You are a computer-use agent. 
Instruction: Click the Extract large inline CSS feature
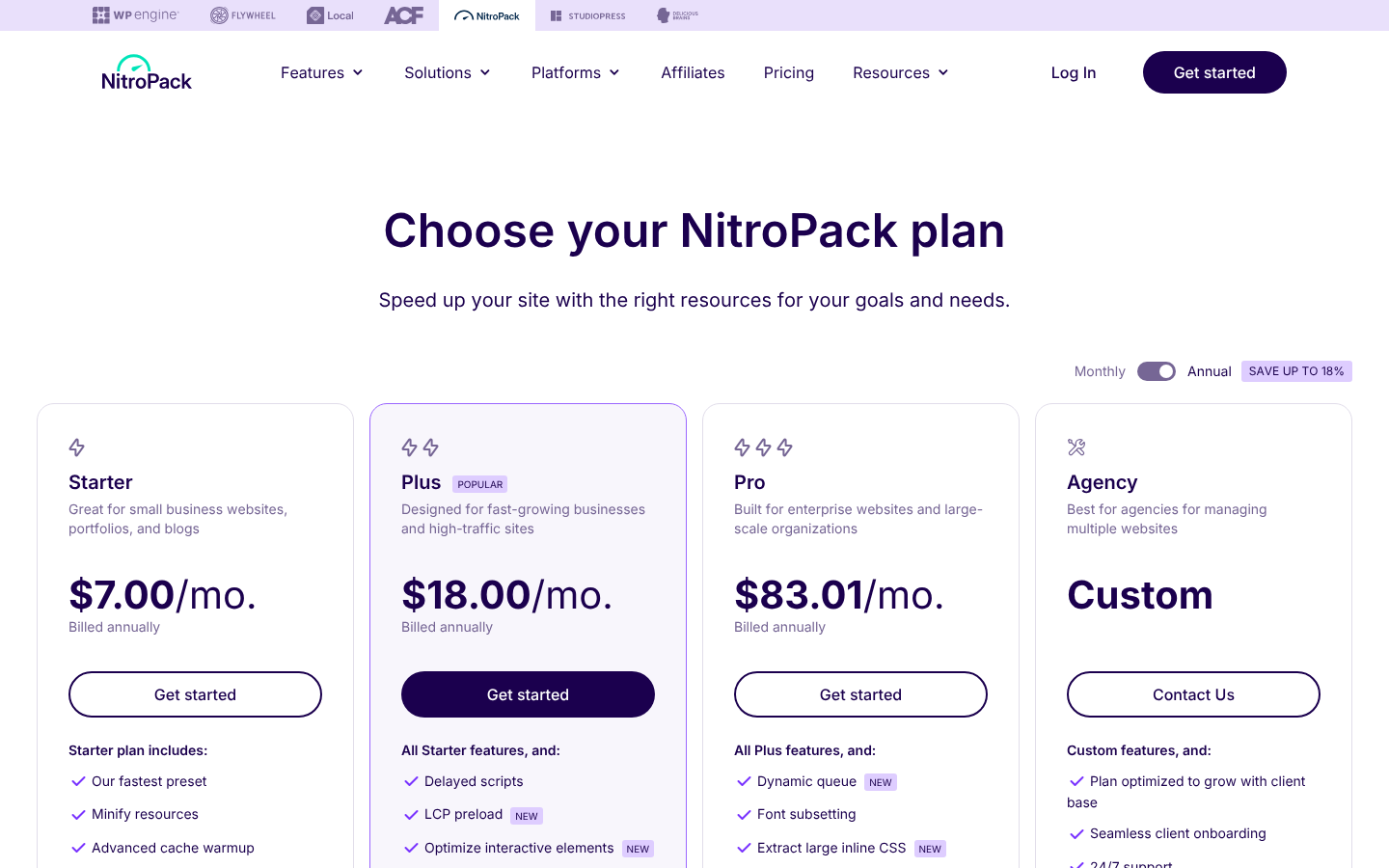point(831,848)
